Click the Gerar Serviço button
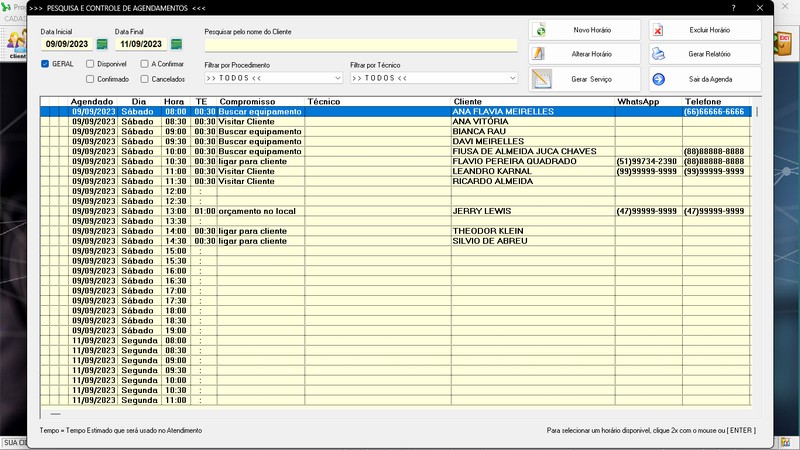 (585, 79)
